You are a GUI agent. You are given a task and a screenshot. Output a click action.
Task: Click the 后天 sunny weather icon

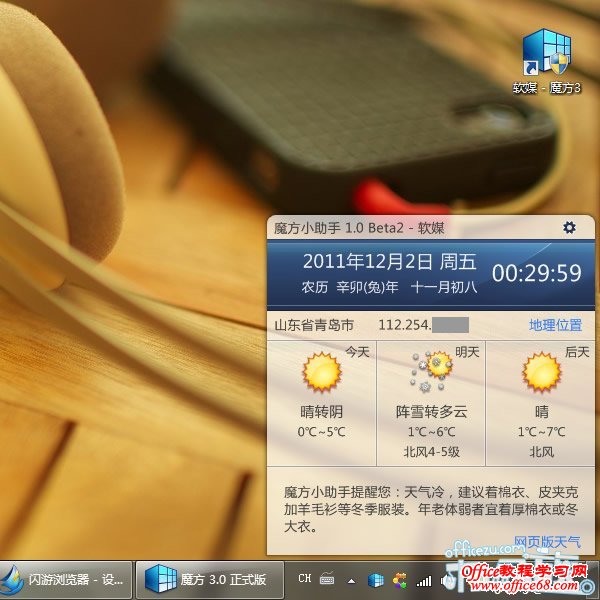pos(541,372)
